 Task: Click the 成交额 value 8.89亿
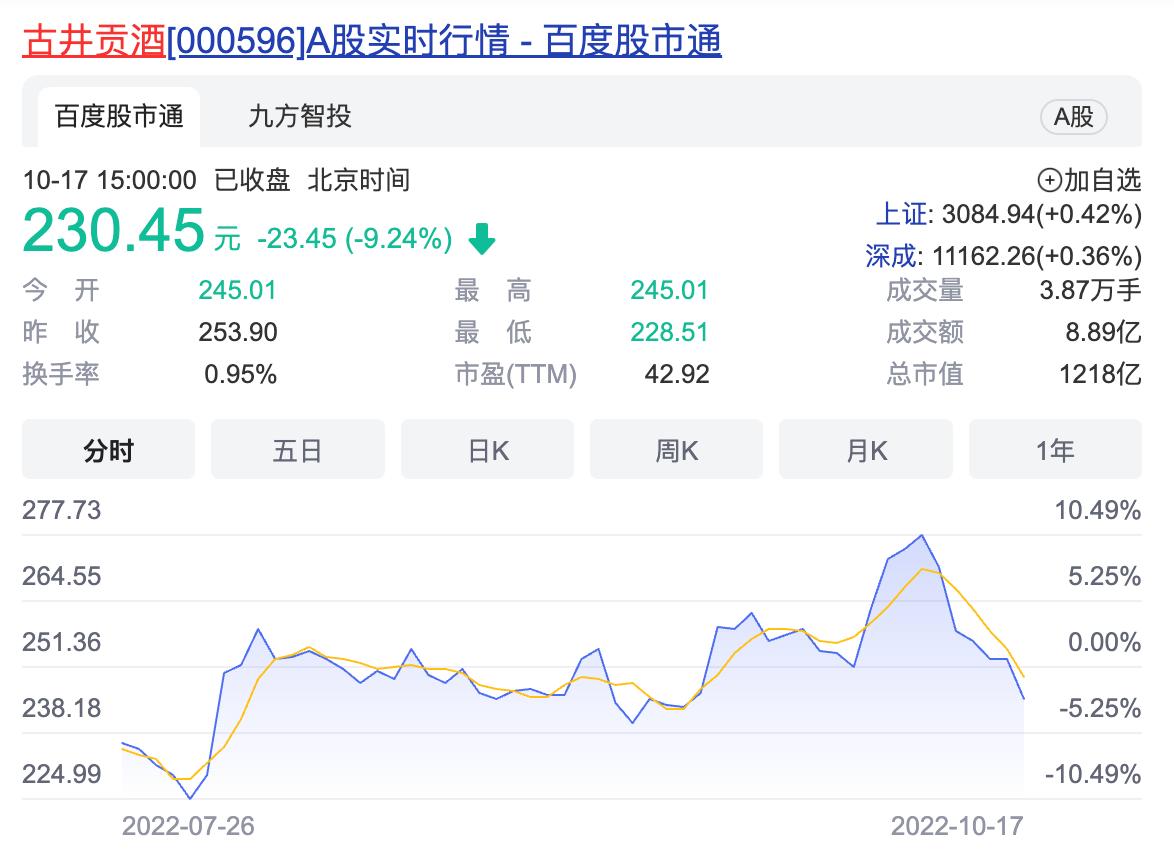[x=1104, y=332]
